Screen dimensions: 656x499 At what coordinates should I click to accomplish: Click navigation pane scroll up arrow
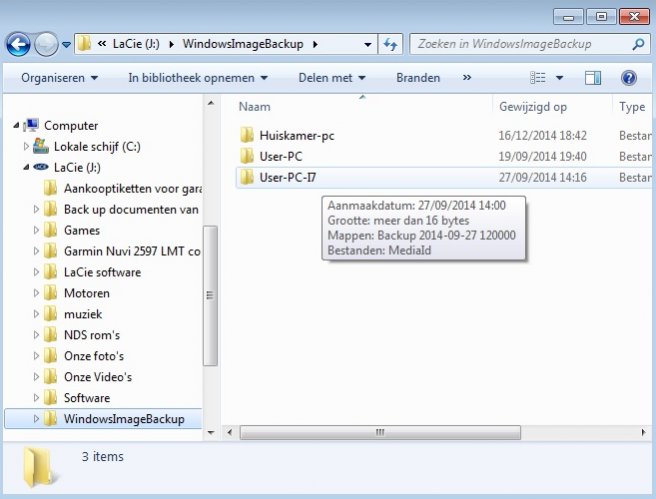pyautogui.click(x=211, y=103)
